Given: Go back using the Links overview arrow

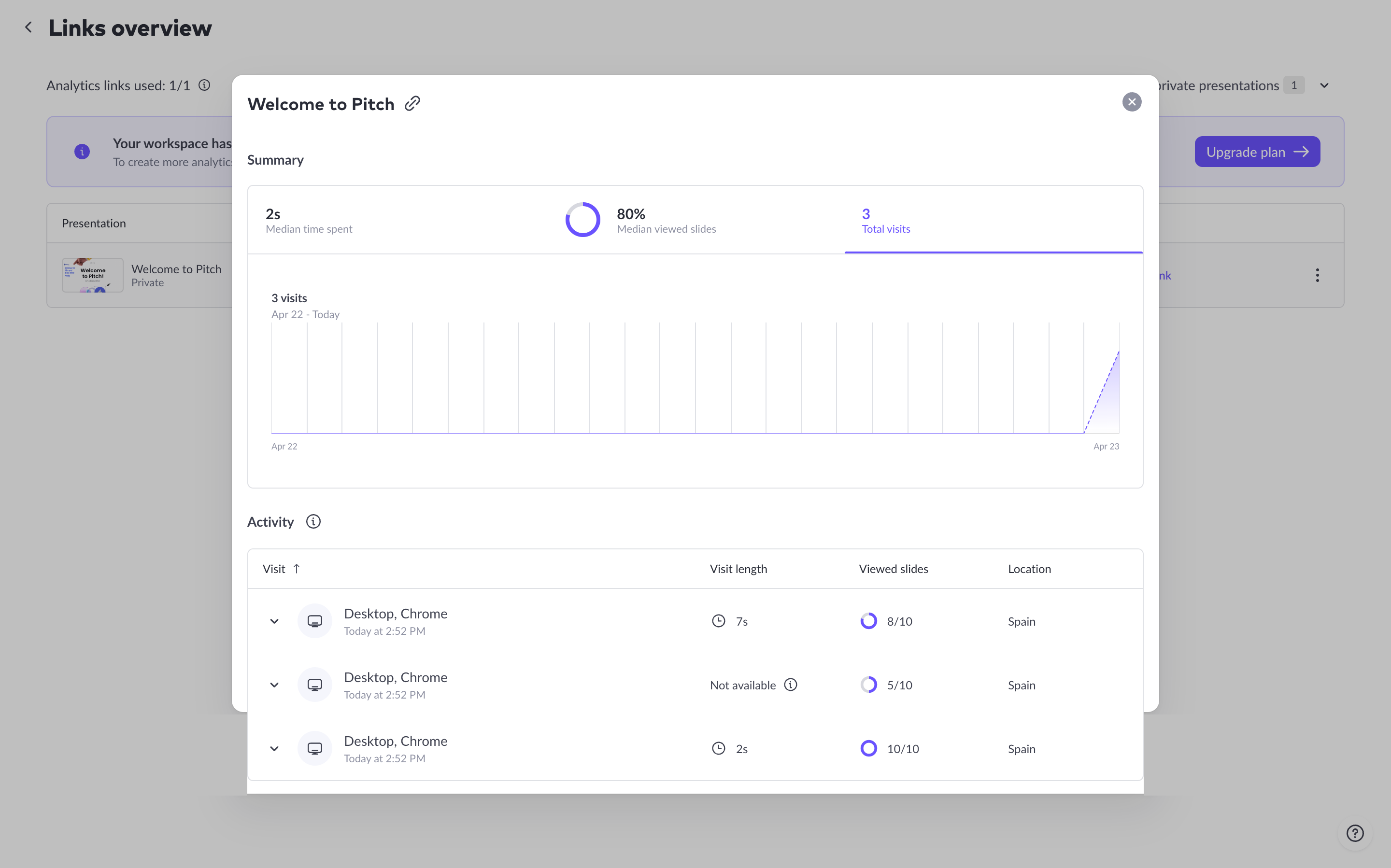Looking at the screenshot, I should [x=28, y=28].
